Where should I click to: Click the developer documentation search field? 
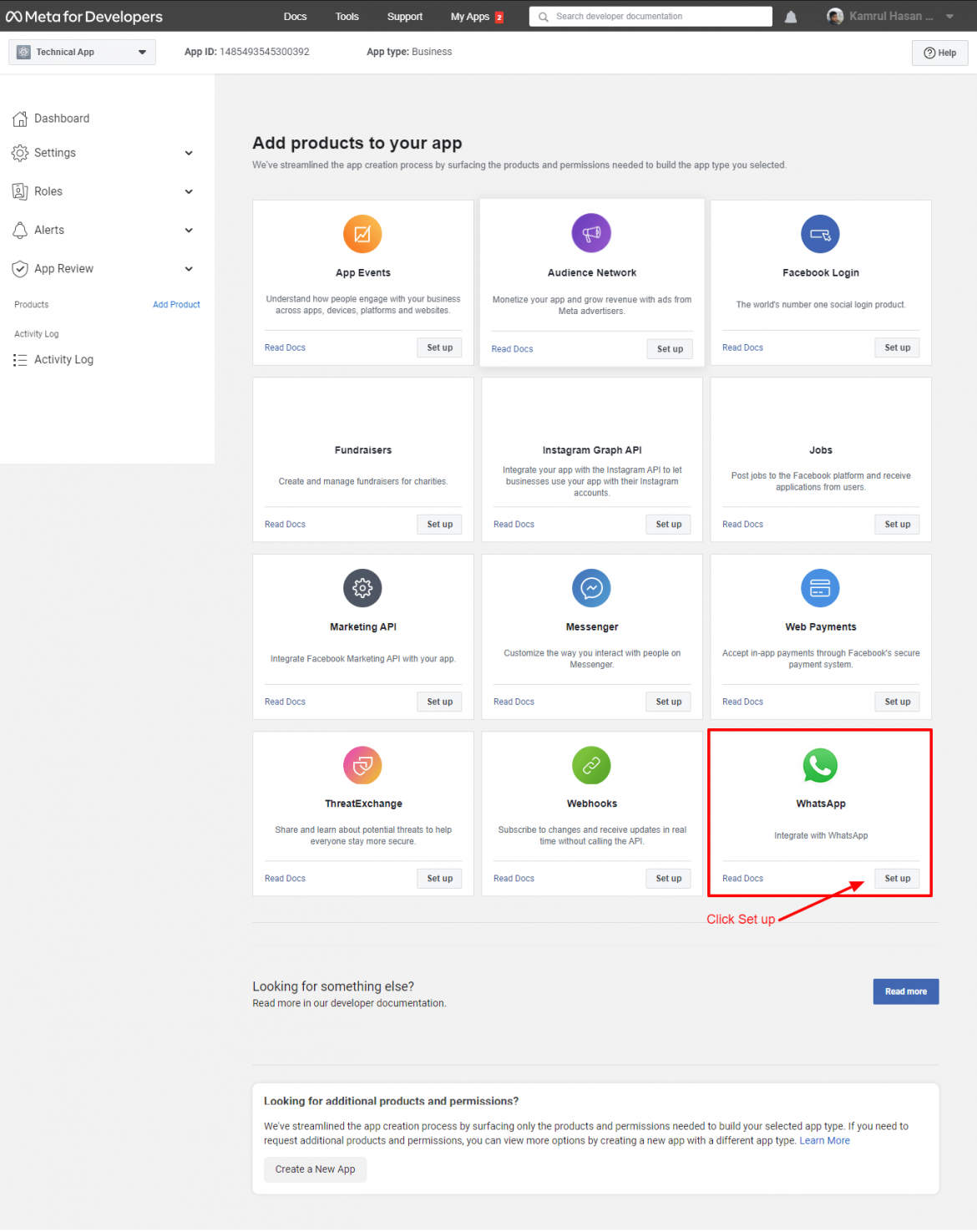[650, 16]
